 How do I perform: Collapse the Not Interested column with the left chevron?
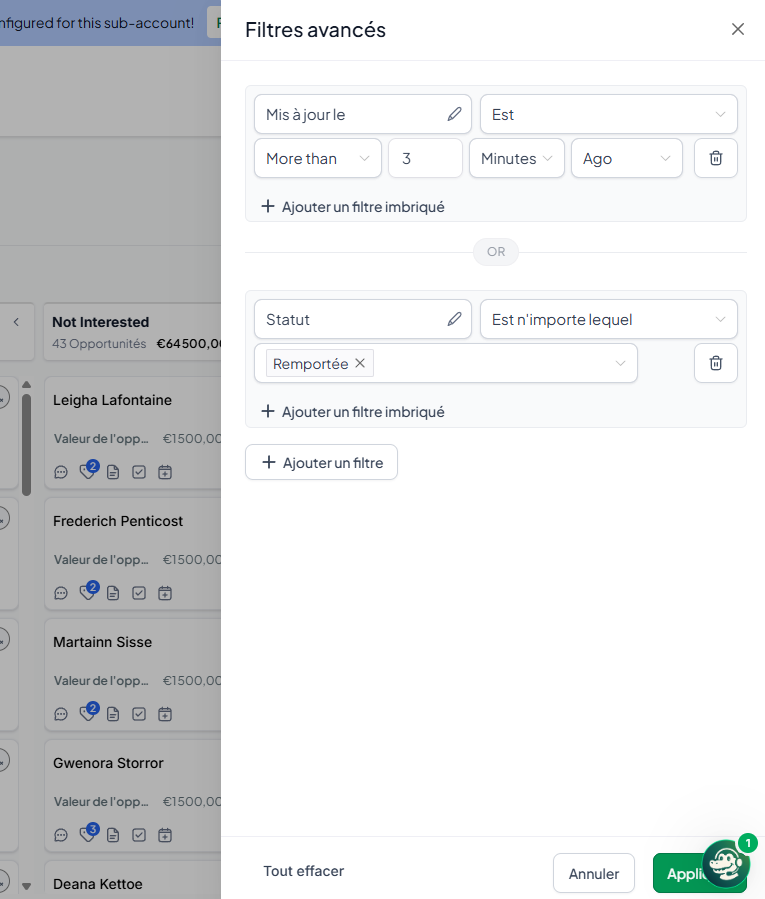pos(16,322)
